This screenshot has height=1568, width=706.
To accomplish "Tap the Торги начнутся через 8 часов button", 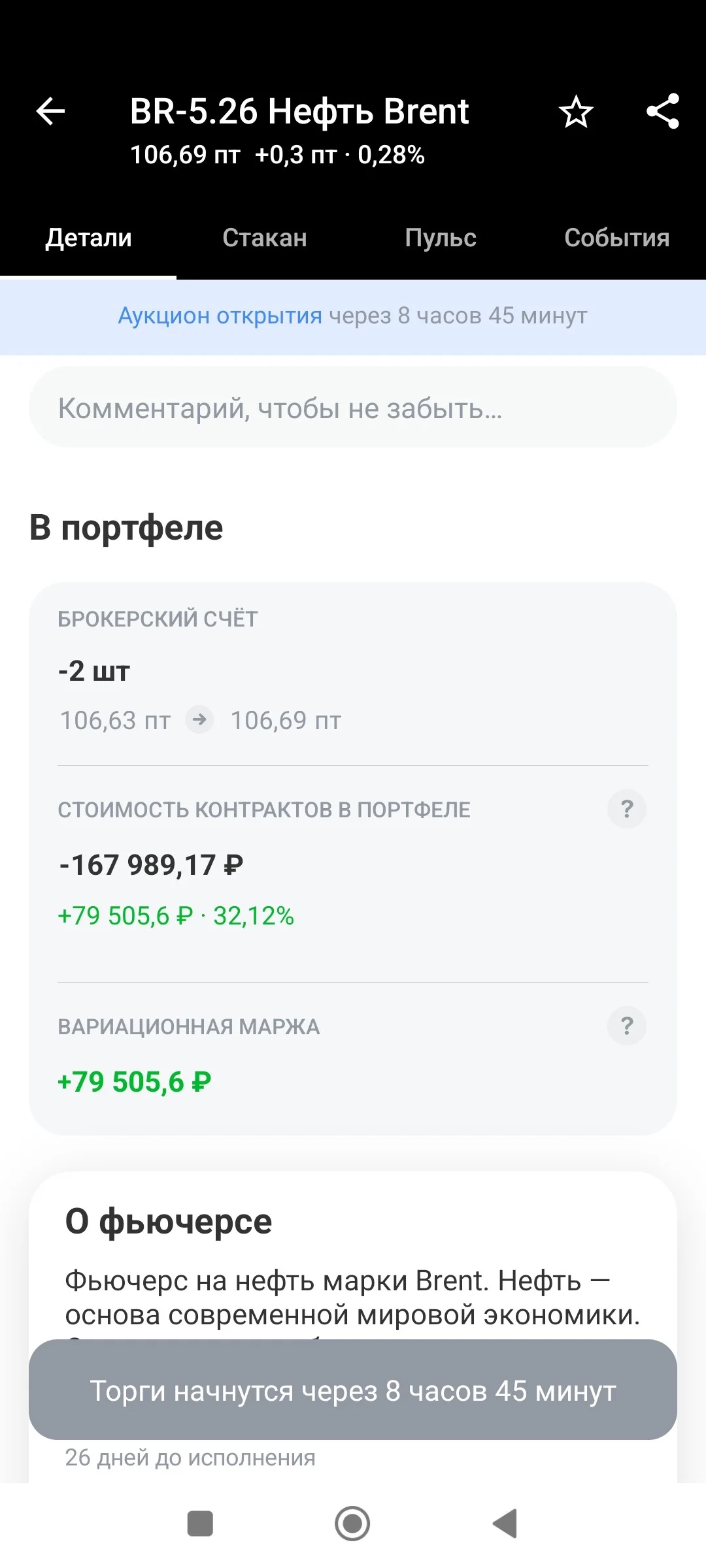I will coord(353,1390).
